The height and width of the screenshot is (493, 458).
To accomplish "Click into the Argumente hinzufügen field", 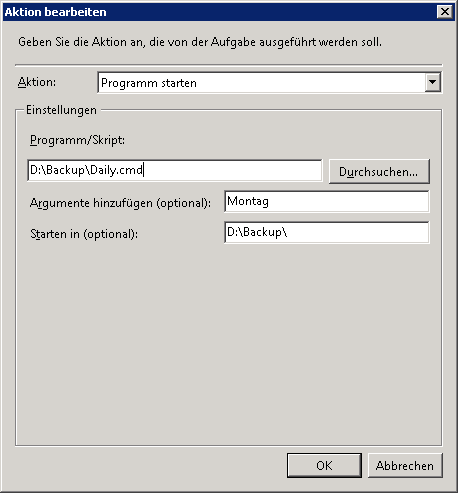I will coord(327,201).
